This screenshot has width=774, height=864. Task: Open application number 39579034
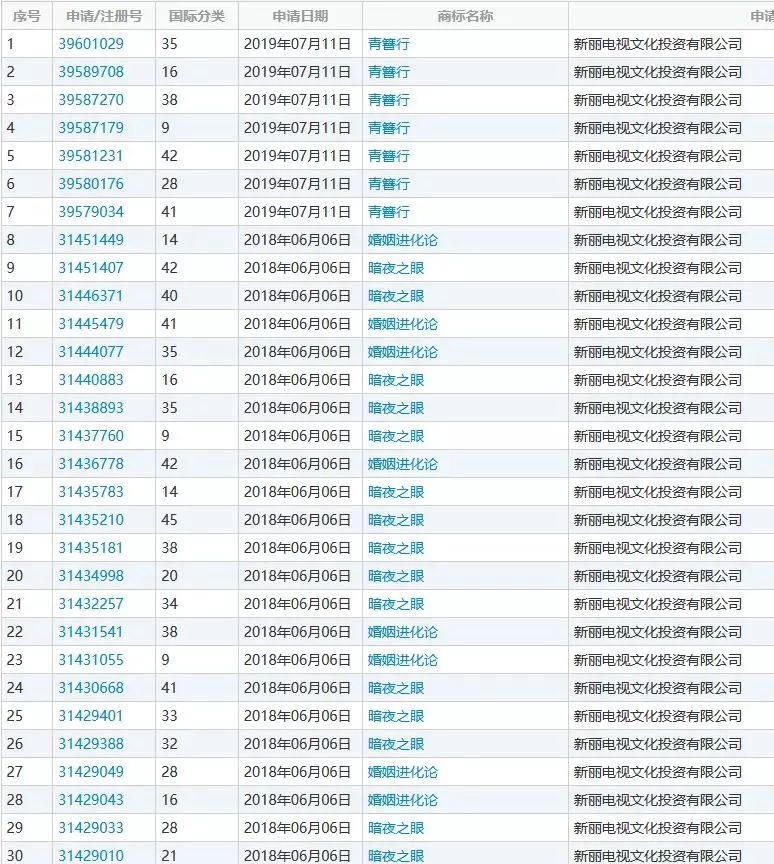point(91,212)
